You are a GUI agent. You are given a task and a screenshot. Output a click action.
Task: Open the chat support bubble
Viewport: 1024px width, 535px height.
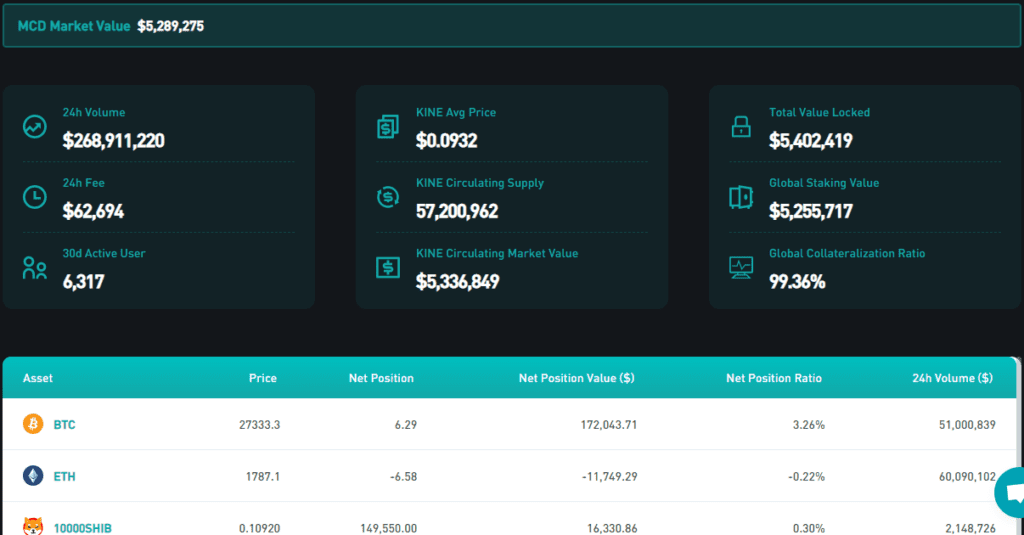(1011, 493)
